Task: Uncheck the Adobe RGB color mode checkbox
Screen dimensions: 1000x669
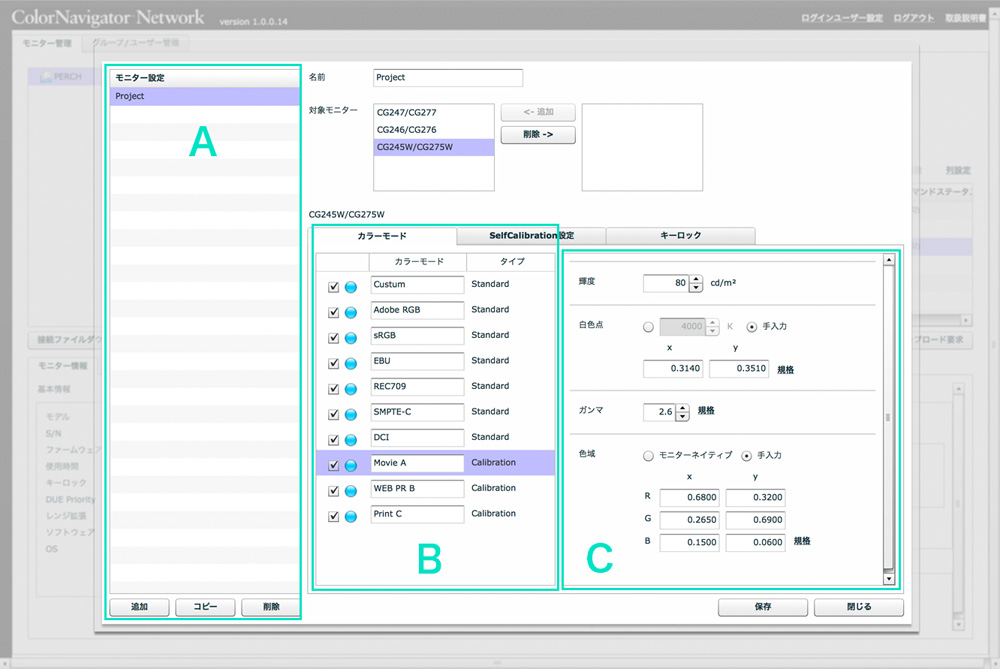Action: coord(334,312)
